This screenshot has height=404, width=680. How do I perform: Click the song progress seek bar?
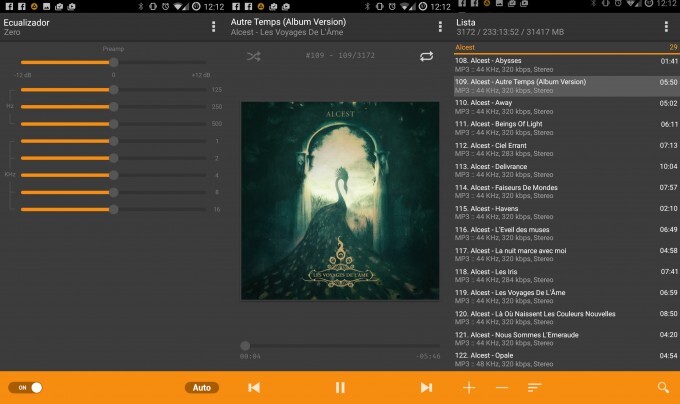pyautogui.click(x=340, y=345)
